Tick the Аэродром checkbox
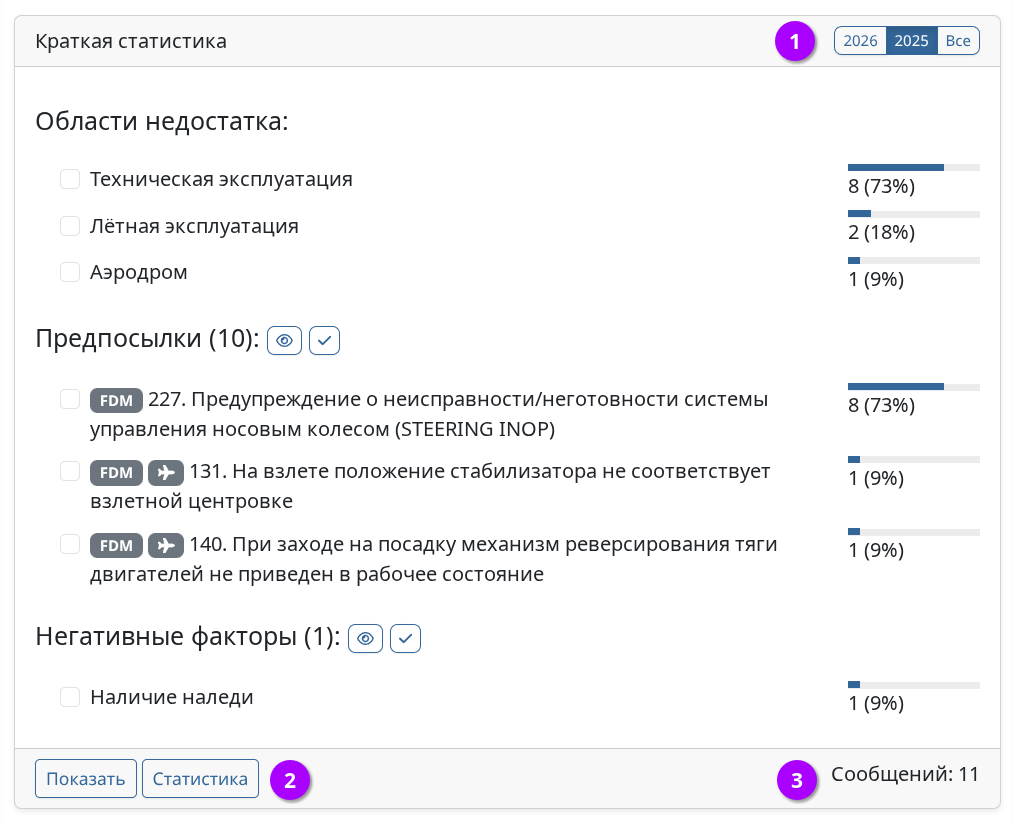Image resolution: width=1014 pixels, height=822 pixels. click(70, 272)
